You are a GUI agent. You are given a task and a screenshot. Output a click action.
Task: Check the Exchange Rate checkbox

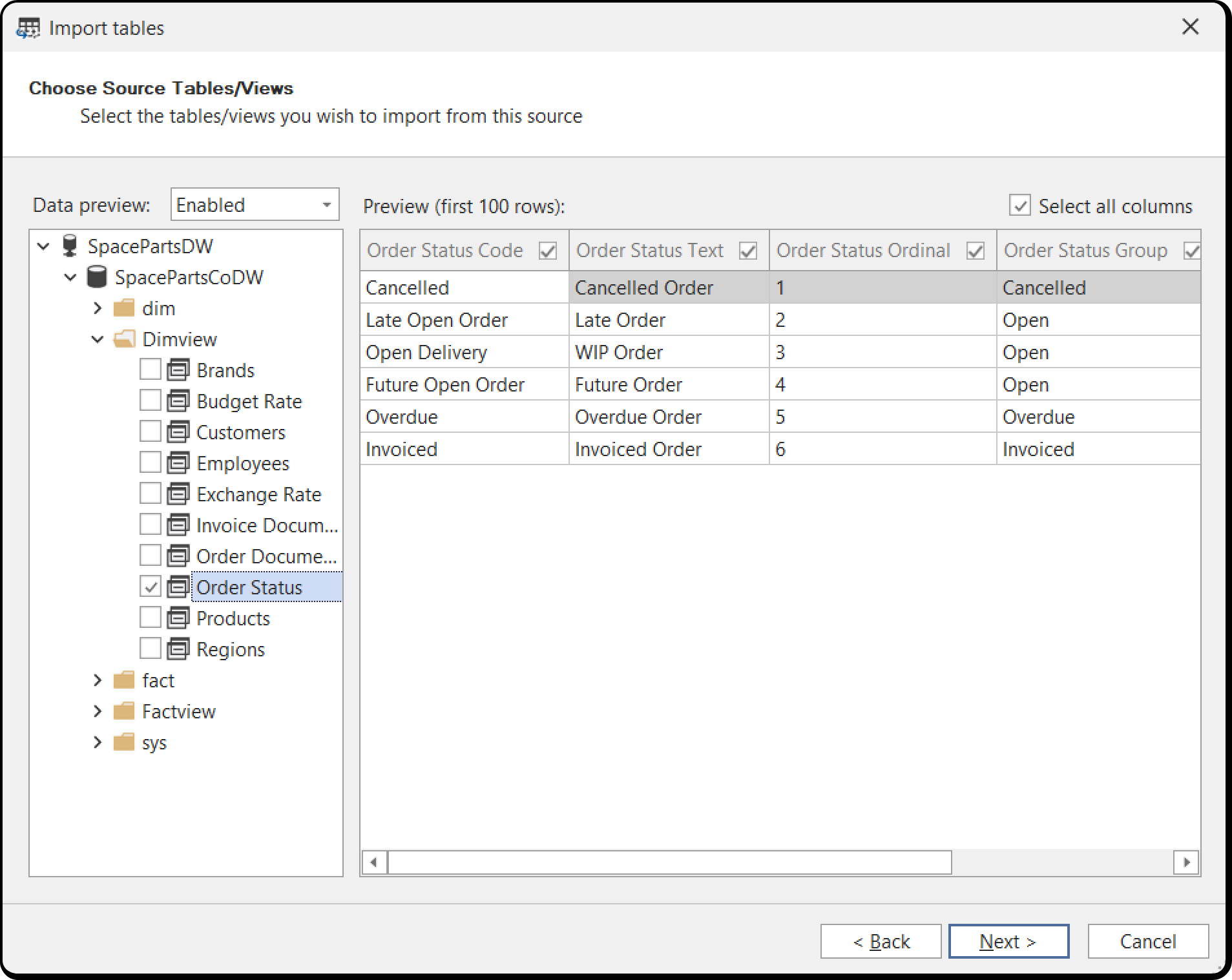tap(151, 494)
